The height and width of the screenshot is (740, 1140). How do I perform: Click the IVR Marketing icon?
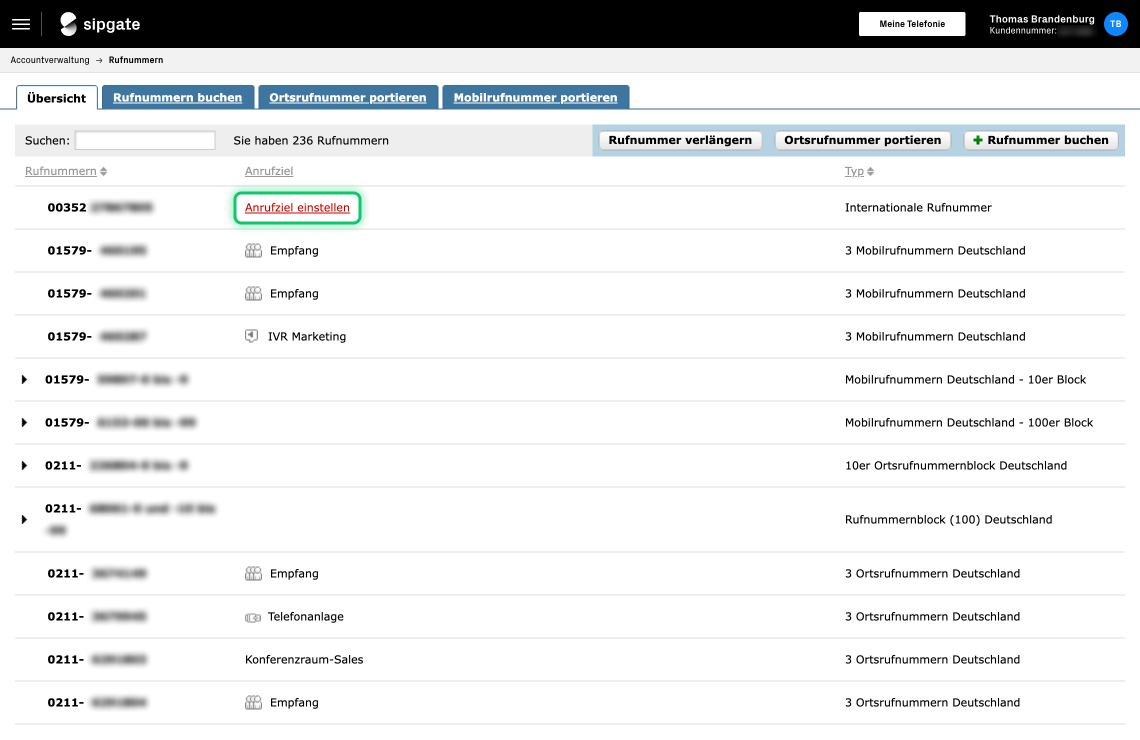(x=252, y=337)
